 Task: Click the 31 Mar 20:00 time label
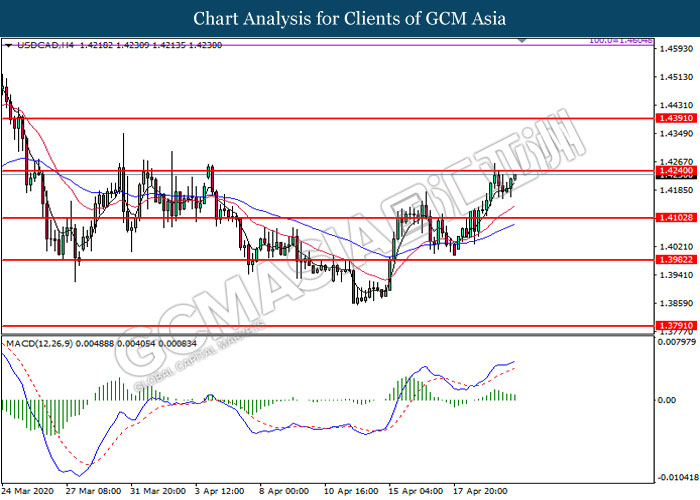point(158,491)
